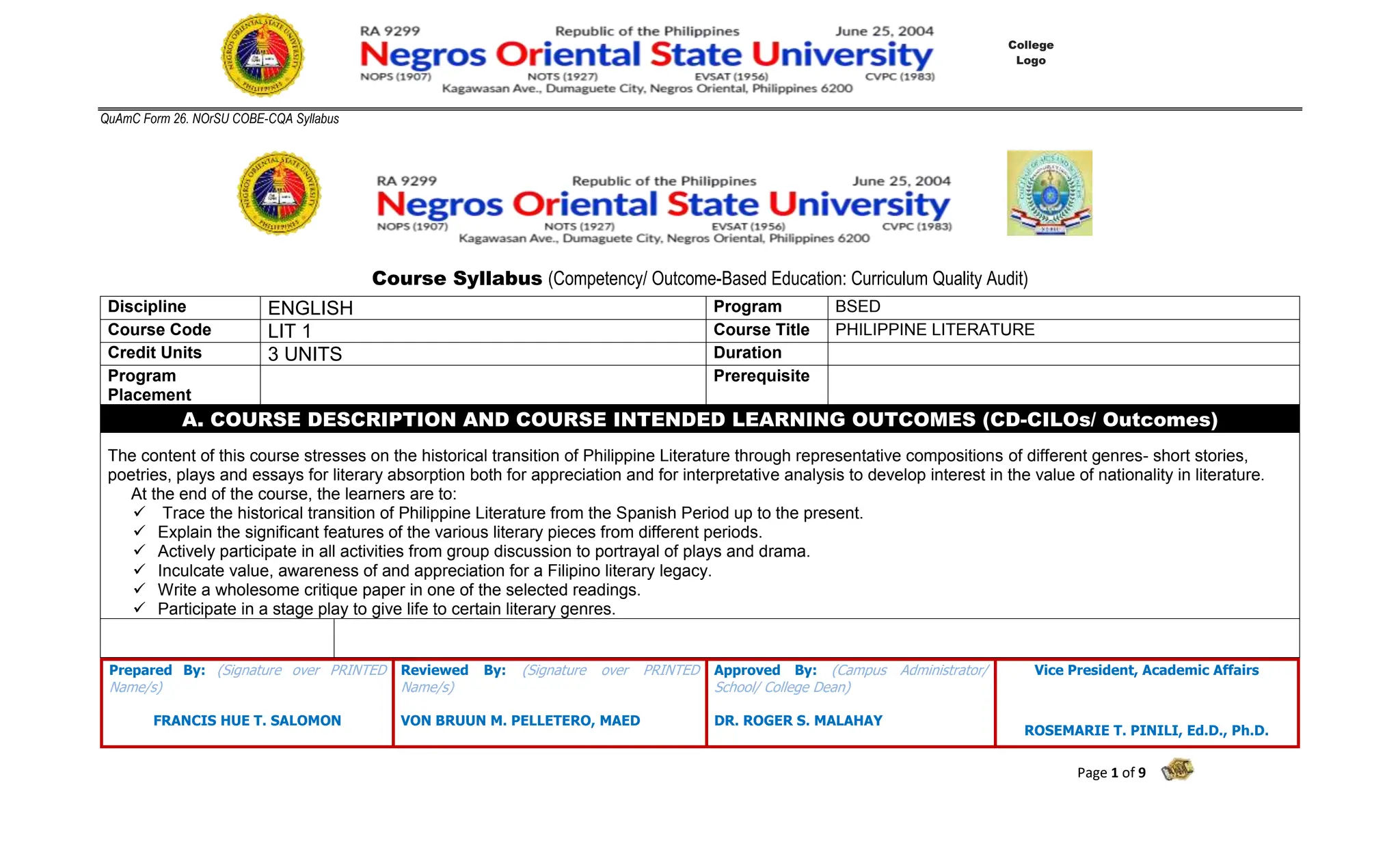The width and height of the screenshot is (1400, 850).
Task: Click the College Logo placeholder text
Action: 1030,53
